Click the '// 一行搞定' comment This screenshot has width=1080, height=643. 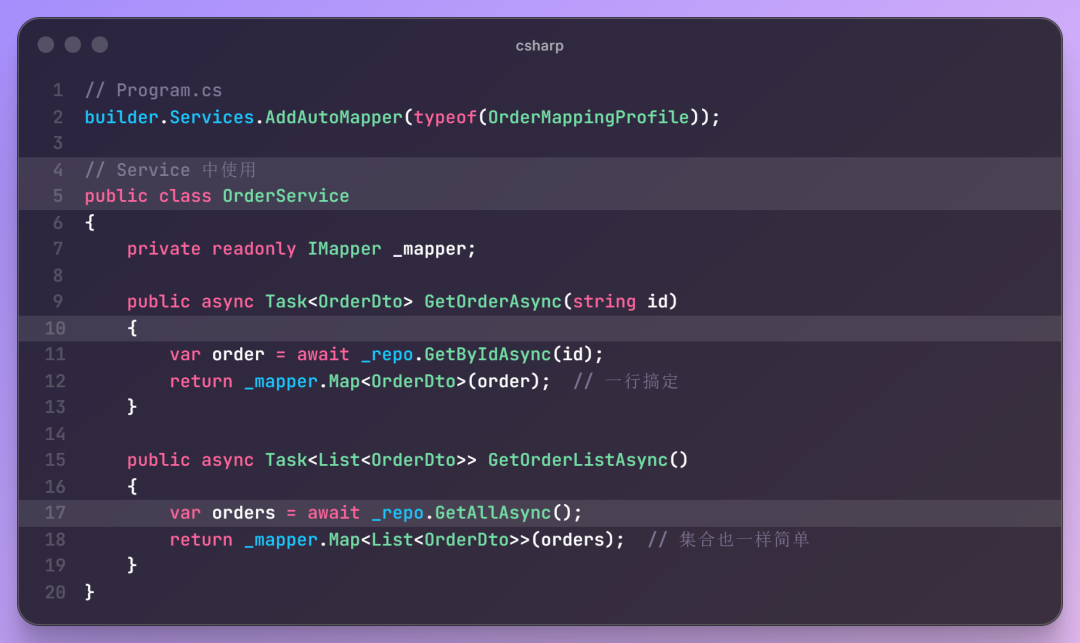(626, 381)
